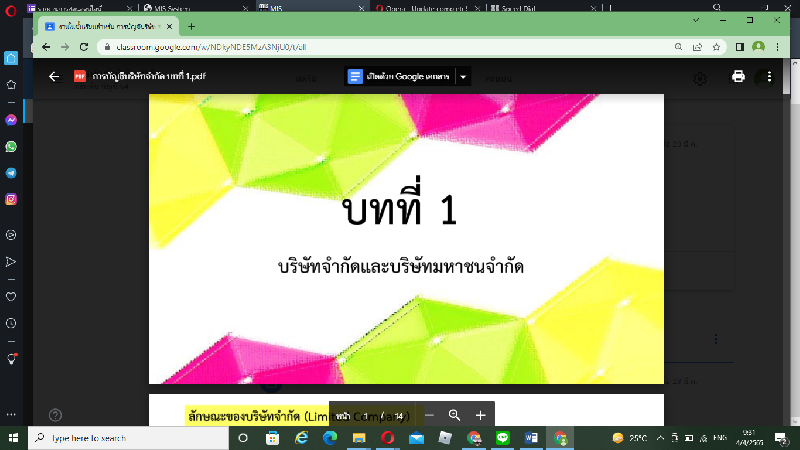Open WhatsApp in the Opera sidebar
The height and width of the screenshot is (450, 800).
coord(11,146)
